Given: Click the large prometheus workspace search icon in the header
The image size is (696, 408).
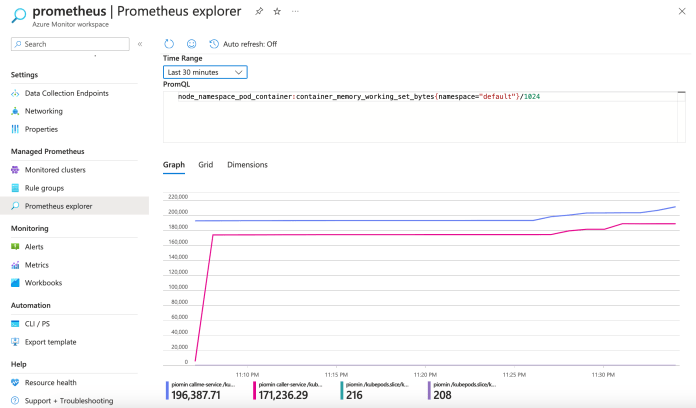Looking at the screenshot, I should [x=19, y=15].
